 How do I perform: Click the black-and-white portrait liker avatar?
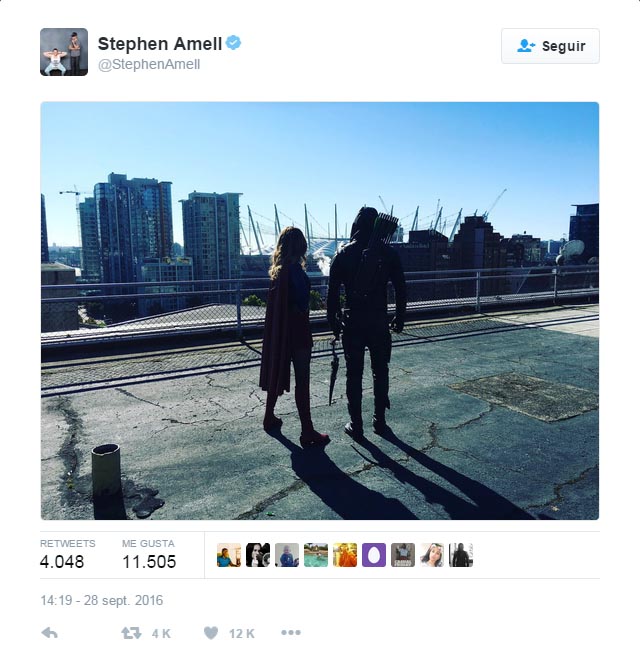pyautogui.click(x=258, y=555)
